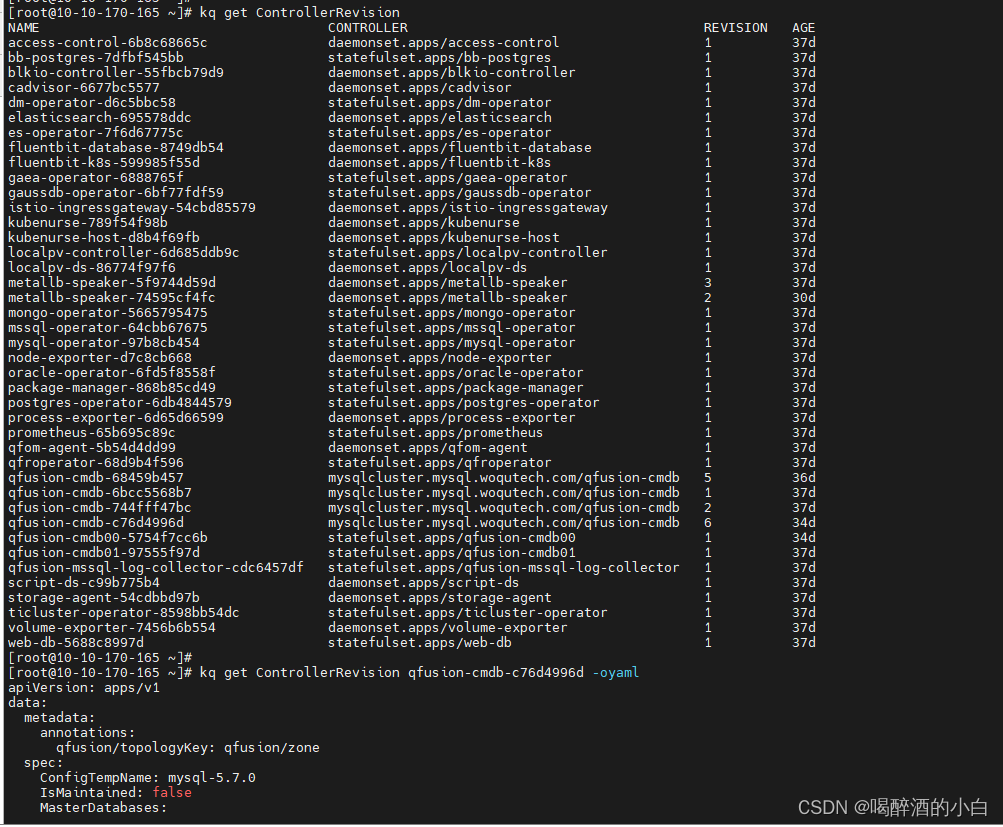Screen dimensions: 1003x827
Task: Click volume-exporter-7456b6b554 name
Action: tap(112, 629)
